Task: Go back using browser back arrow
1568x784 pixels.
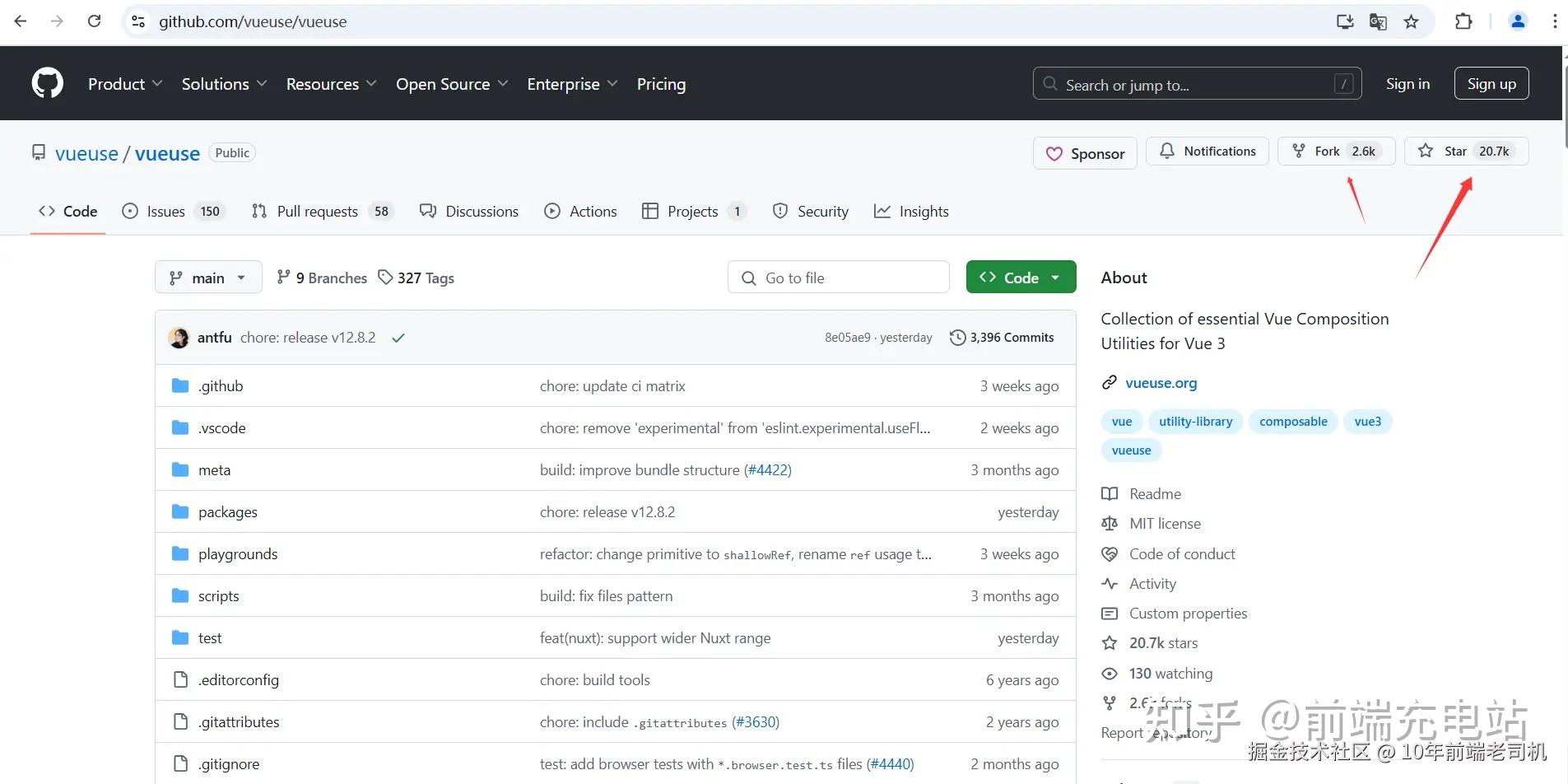Action: coord(21,21)
